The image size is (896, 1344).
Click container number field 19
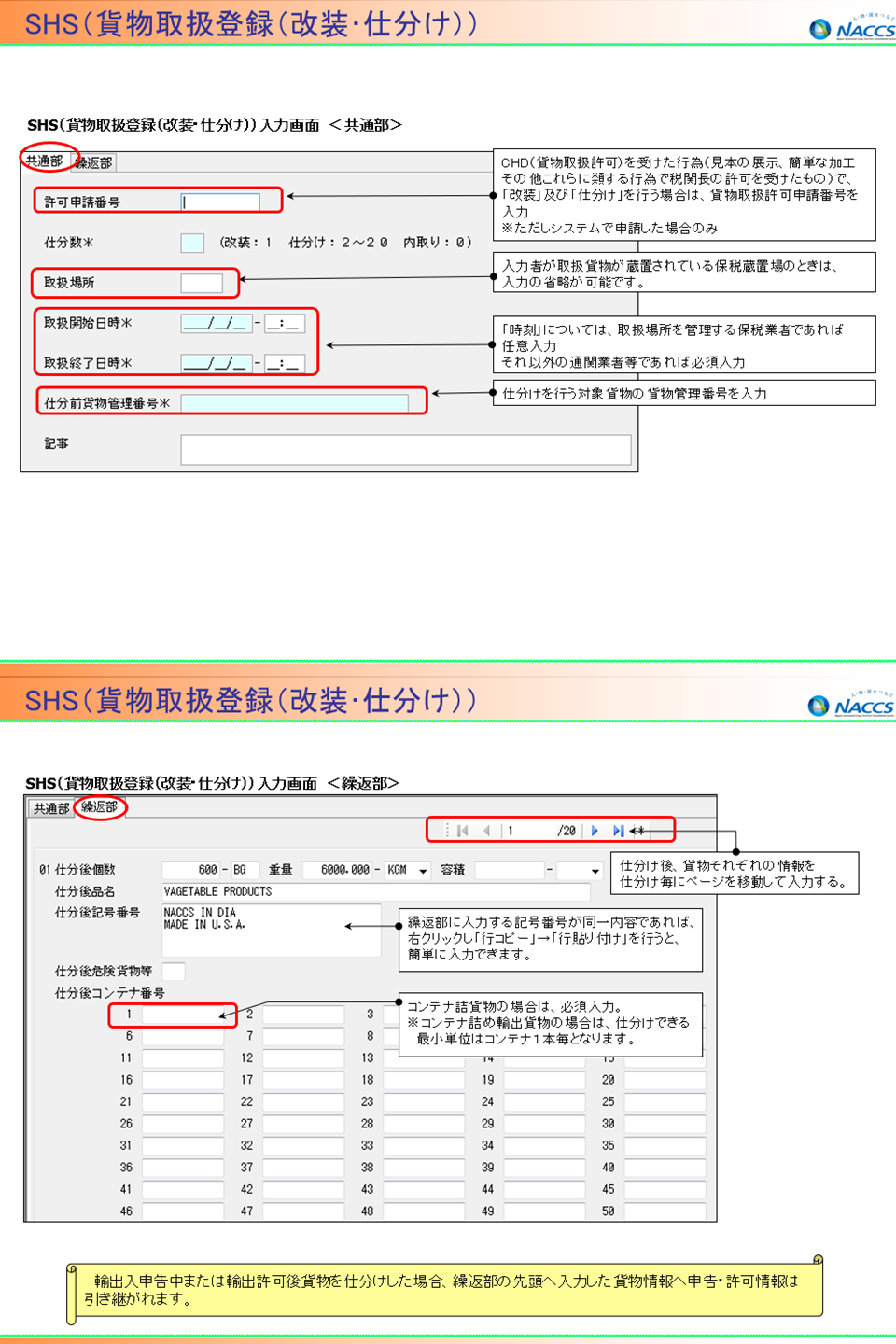point(545,1080)
